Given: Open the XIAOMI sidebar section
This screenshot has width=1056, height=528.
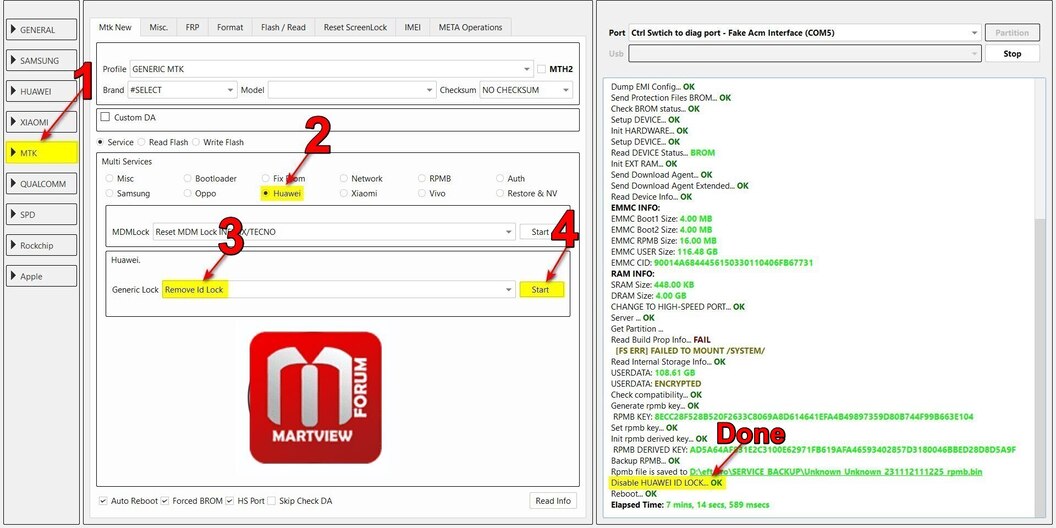Looking at the screenshot, I should [41, 123].
